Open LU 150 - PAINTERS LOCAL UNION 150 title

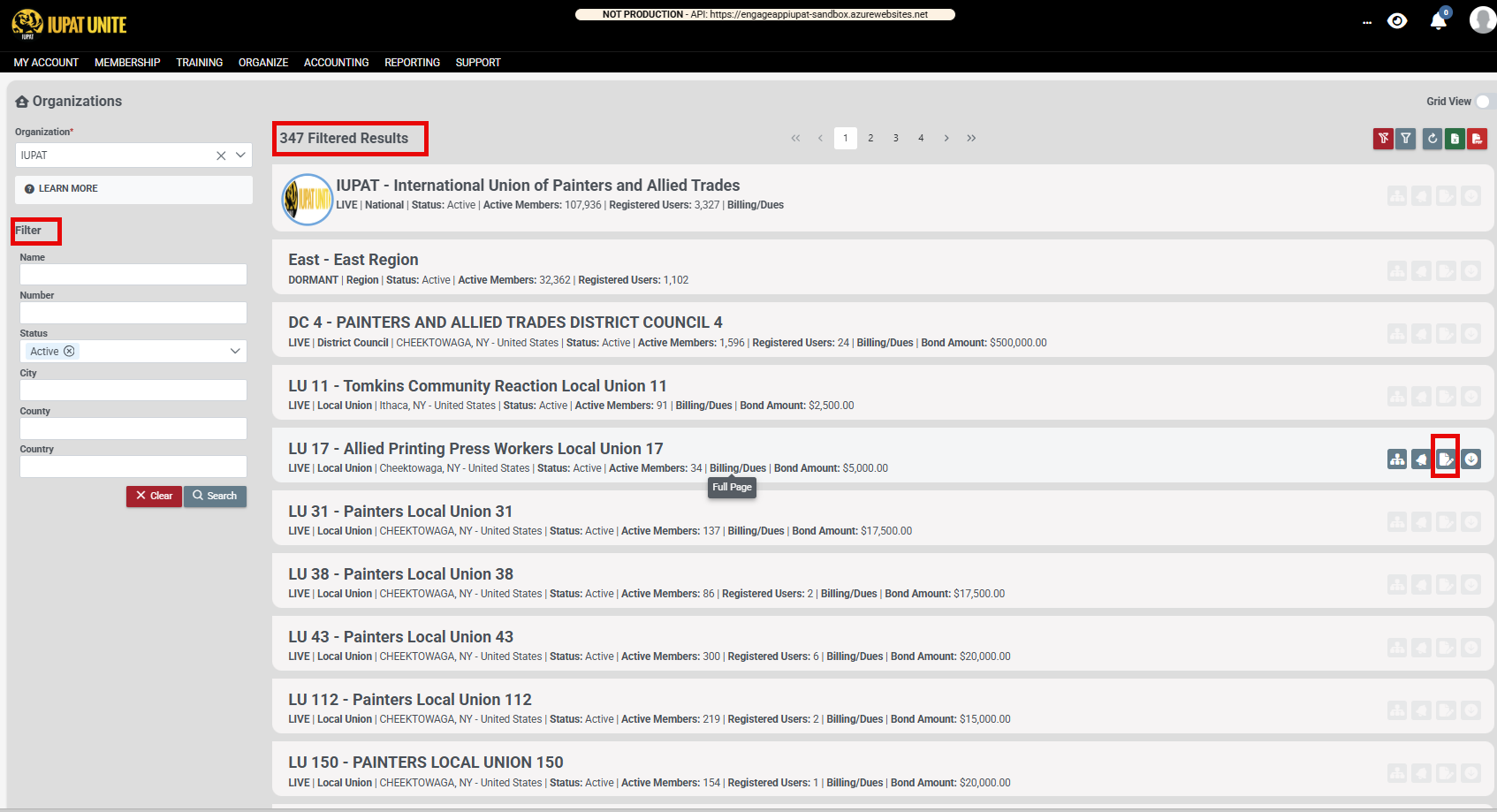click(426, 763)
